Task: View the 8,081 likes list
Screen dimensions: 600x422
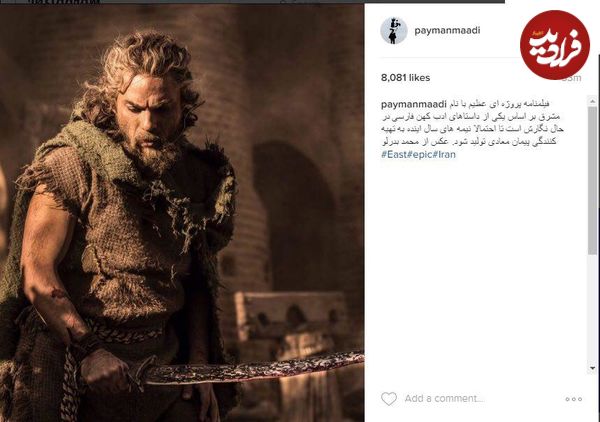Action: pyautogui.click(x=405, y=78)
